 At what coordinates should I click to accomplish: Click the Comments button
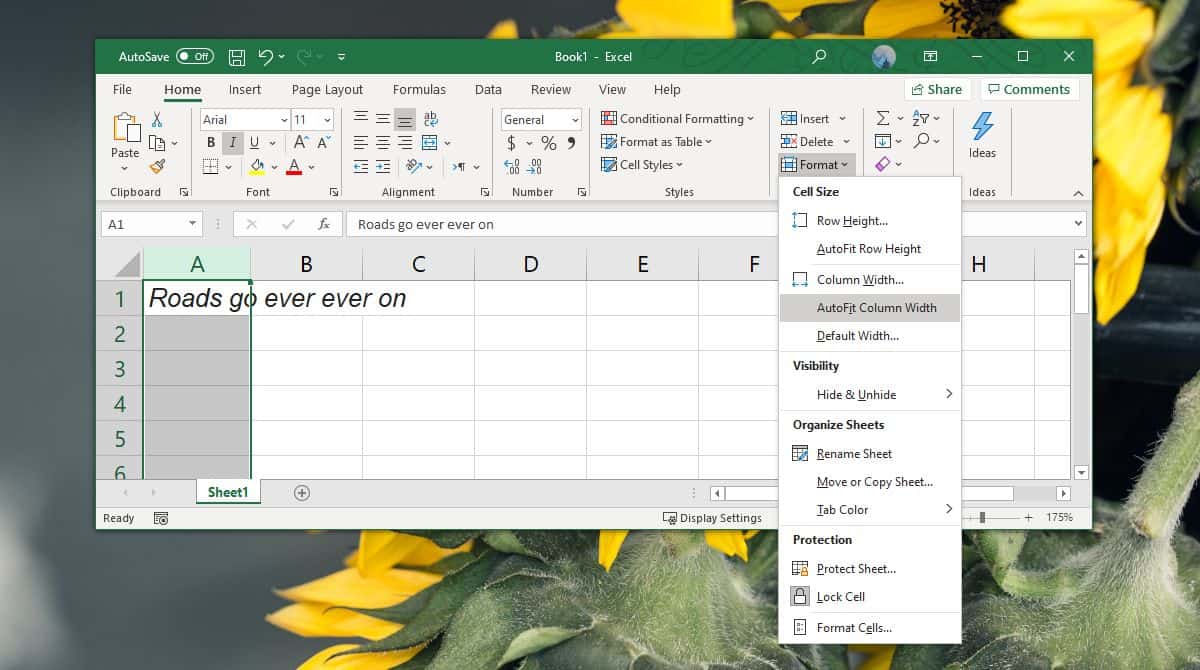(1028, 90)
